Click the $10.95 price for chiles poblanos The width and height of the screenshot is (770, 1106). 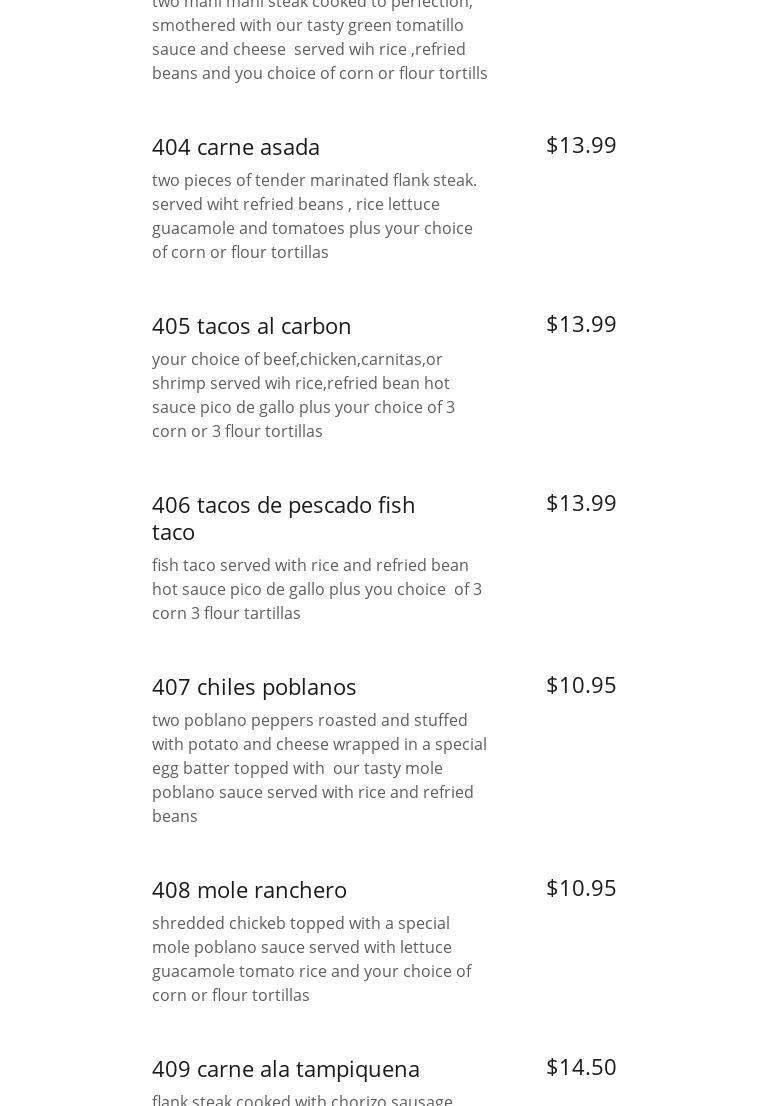[x=581, y=685]
